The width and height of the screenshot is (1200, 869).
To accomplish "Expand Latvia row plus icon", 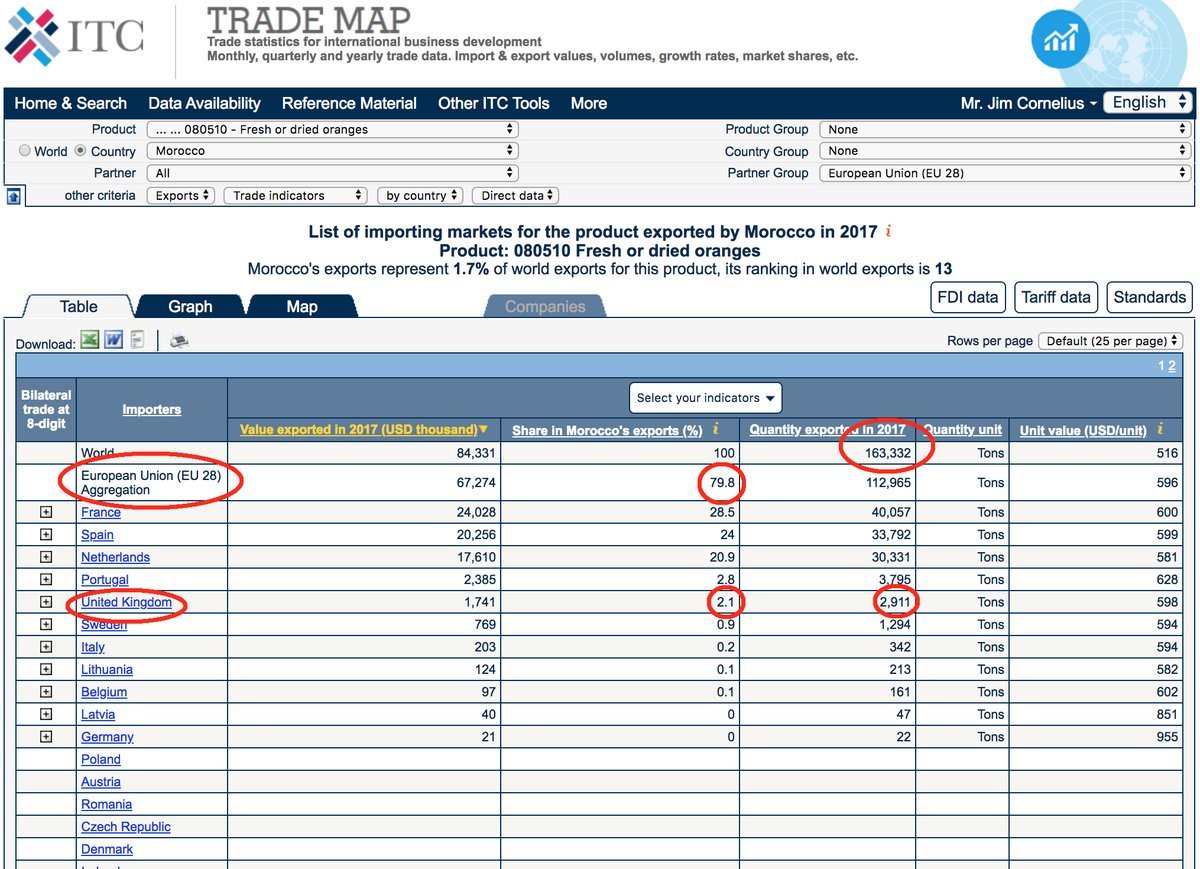I will point(46,714).
